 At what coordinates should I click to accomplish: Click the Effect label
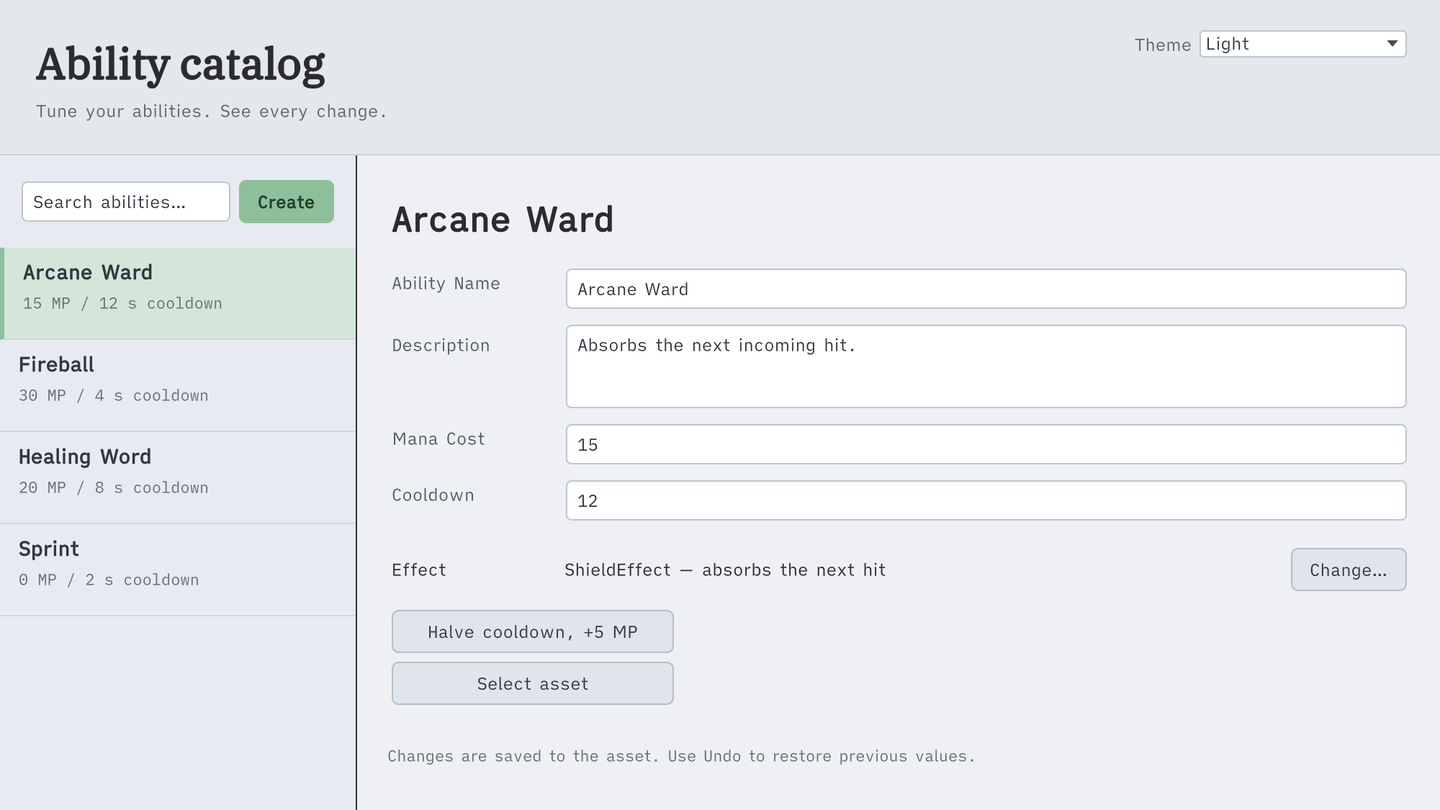[x=419, y=570]
